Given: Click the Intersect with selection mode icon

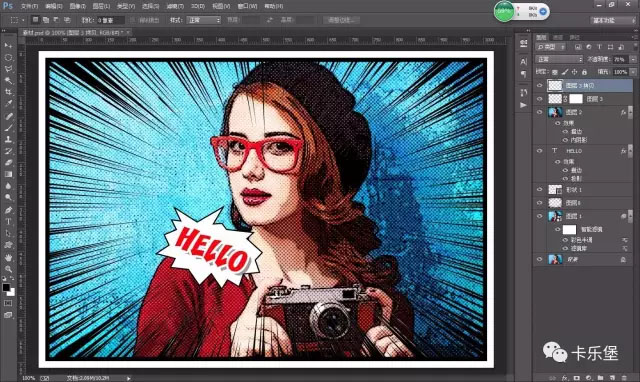Looking at the screenshot, I should [67, 20].
